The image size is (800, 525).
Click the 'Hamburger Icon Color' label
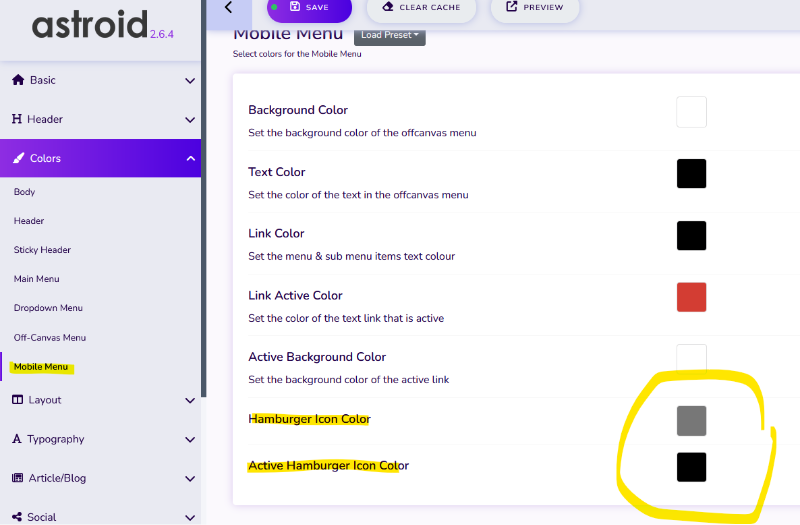309,419
